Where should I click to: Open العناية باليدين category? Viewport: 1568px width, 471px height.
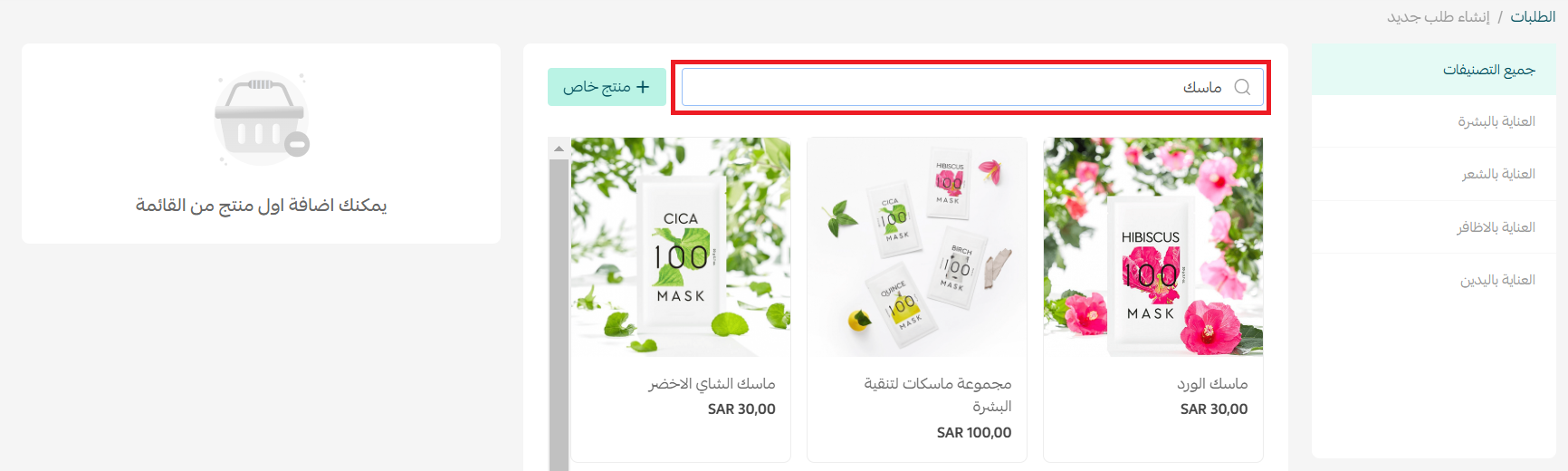coord(1434,280)
